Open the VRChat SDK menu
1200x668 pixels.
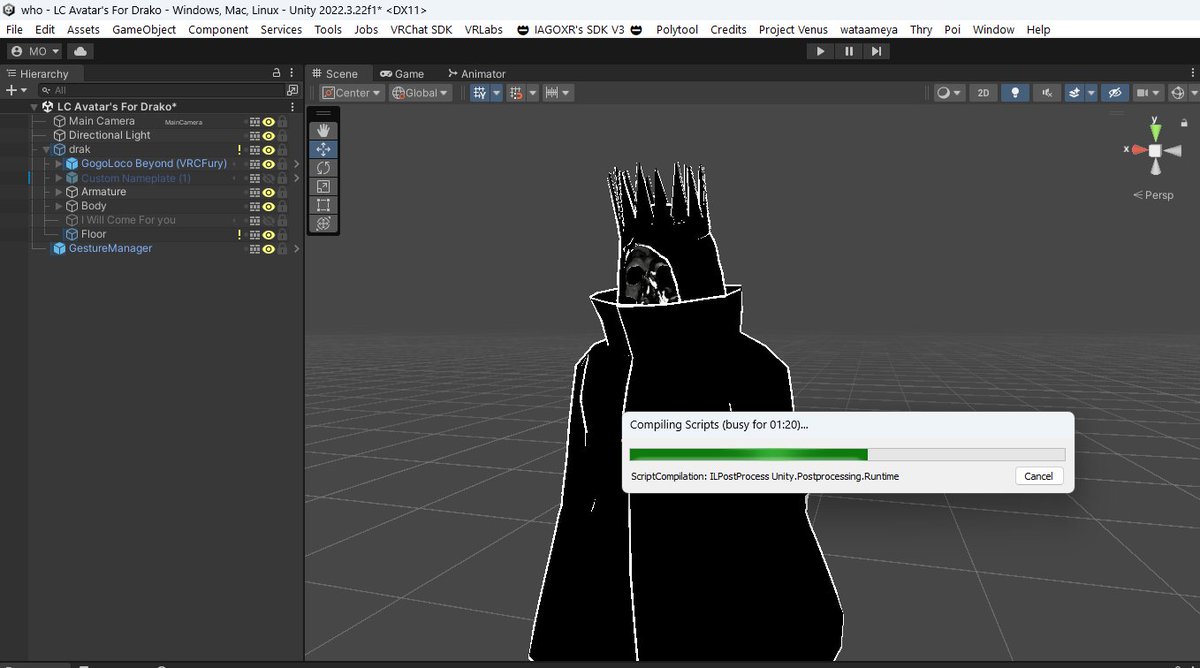point(421,29)
